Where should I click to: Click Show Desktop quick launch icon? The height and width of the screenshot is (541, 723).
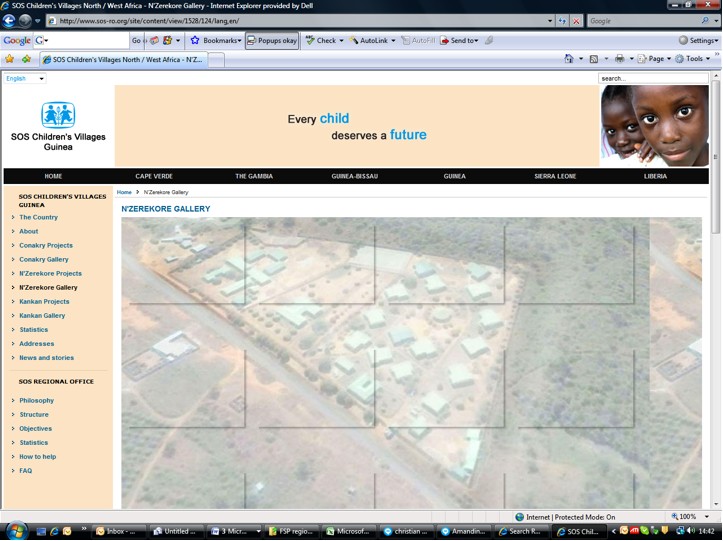[41, 531]
